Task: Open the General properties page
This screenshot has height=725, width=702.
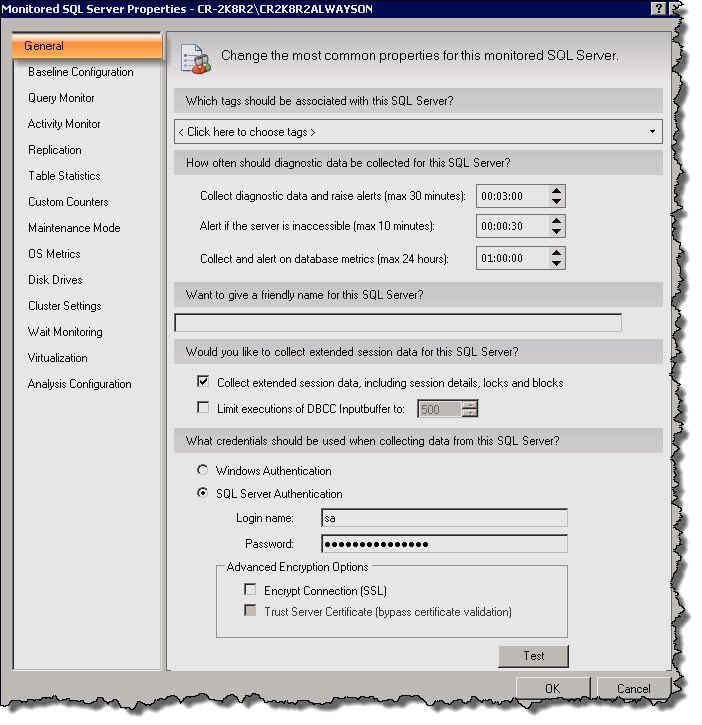Action: [x=87, y=46]
